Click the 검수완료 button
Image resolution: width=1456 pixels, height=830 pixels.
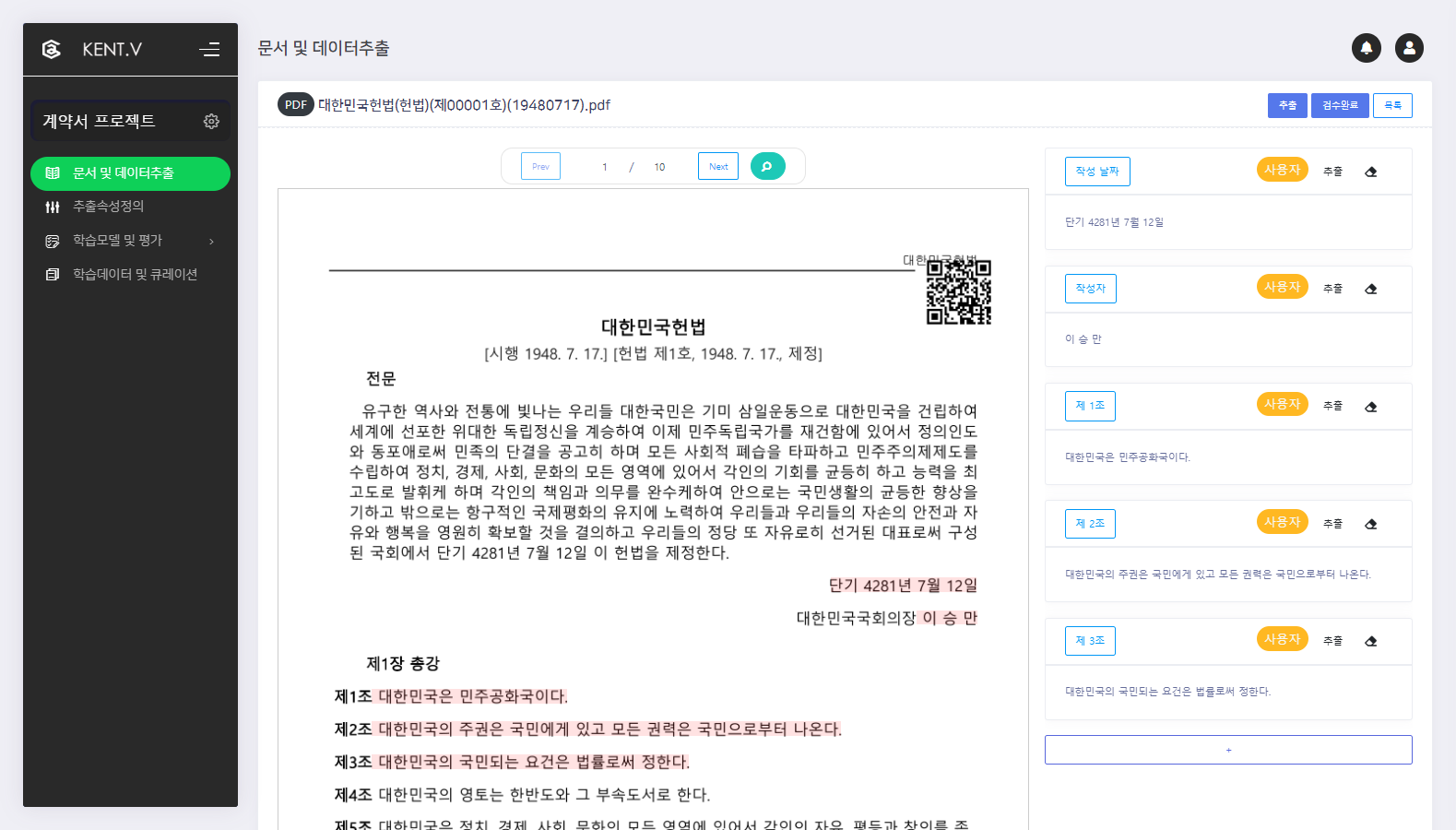[1339, 105]
